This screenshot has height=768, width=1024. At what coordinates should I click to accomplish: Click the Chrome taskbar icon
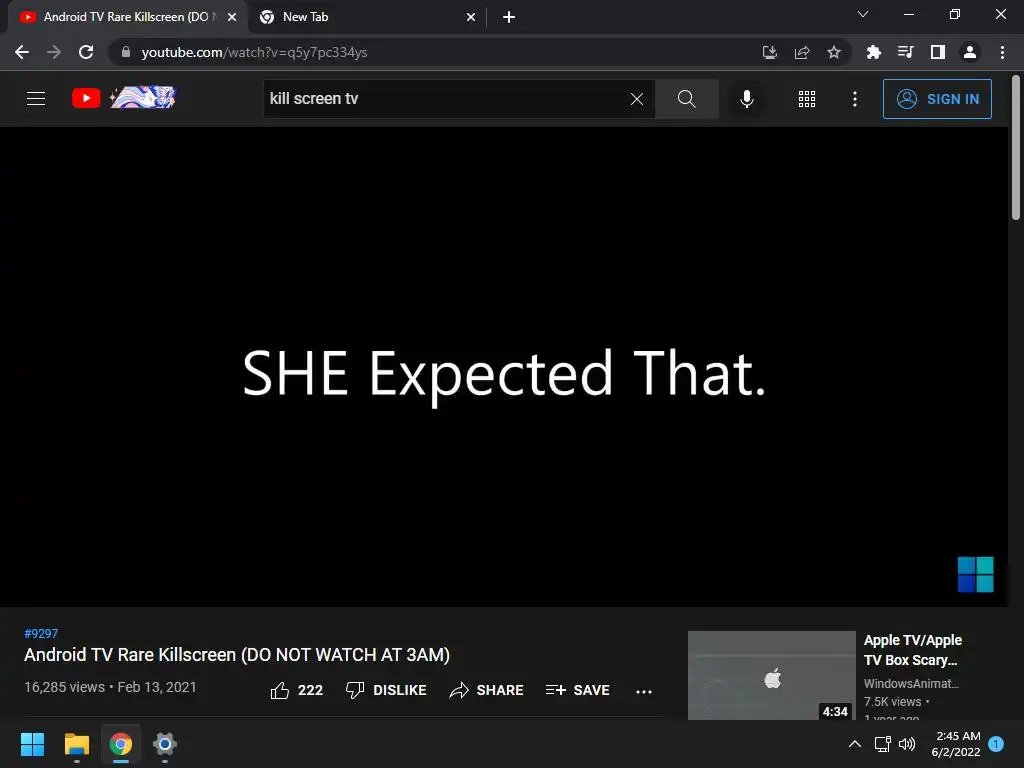click(121, 744)
